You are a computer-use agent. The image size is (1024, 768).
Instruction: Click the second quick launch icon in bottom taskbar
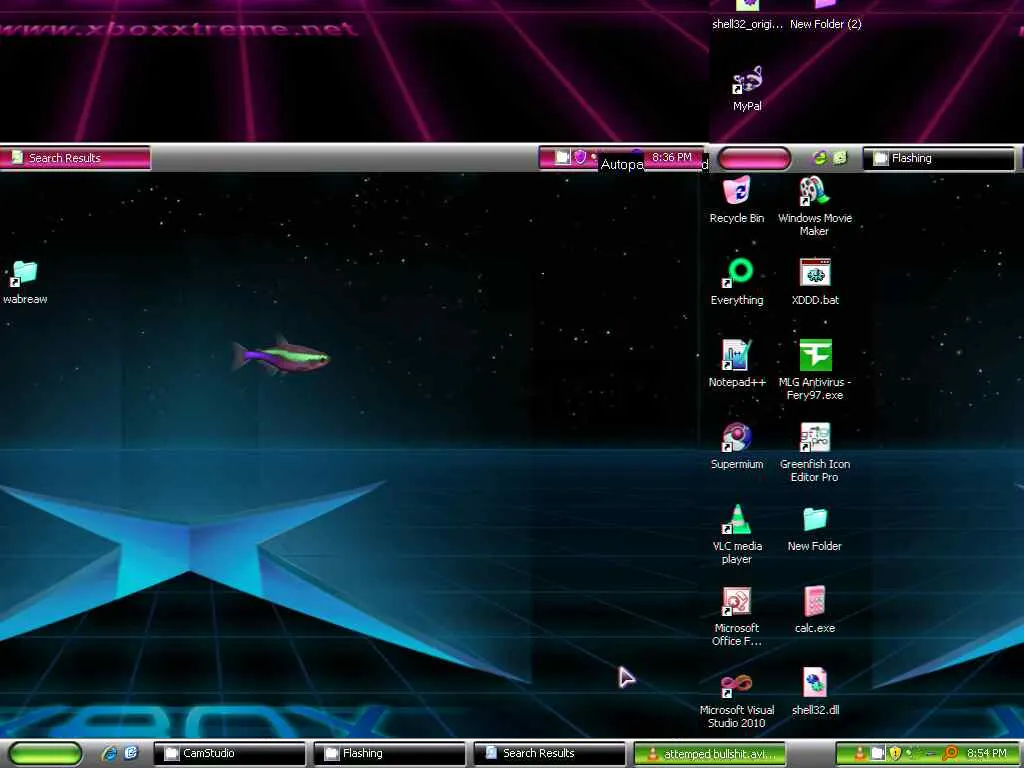point(131,753)
